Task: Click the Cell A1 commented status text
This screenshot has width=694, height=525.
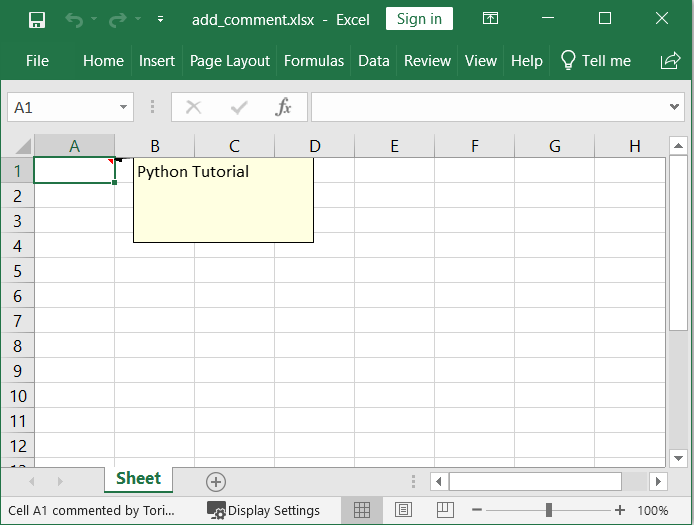Action: [x=91, y=510]
